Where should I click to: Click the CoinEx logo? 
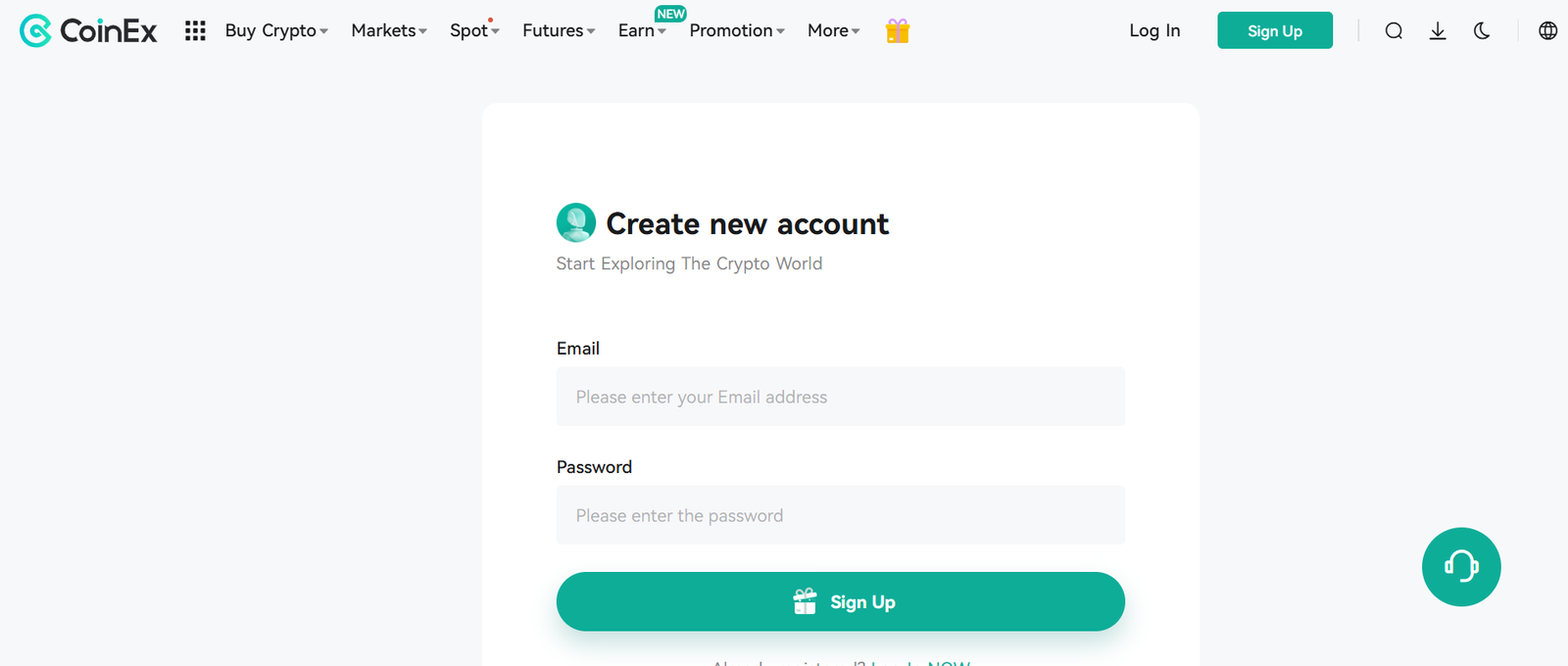click(x=88, y=31)
